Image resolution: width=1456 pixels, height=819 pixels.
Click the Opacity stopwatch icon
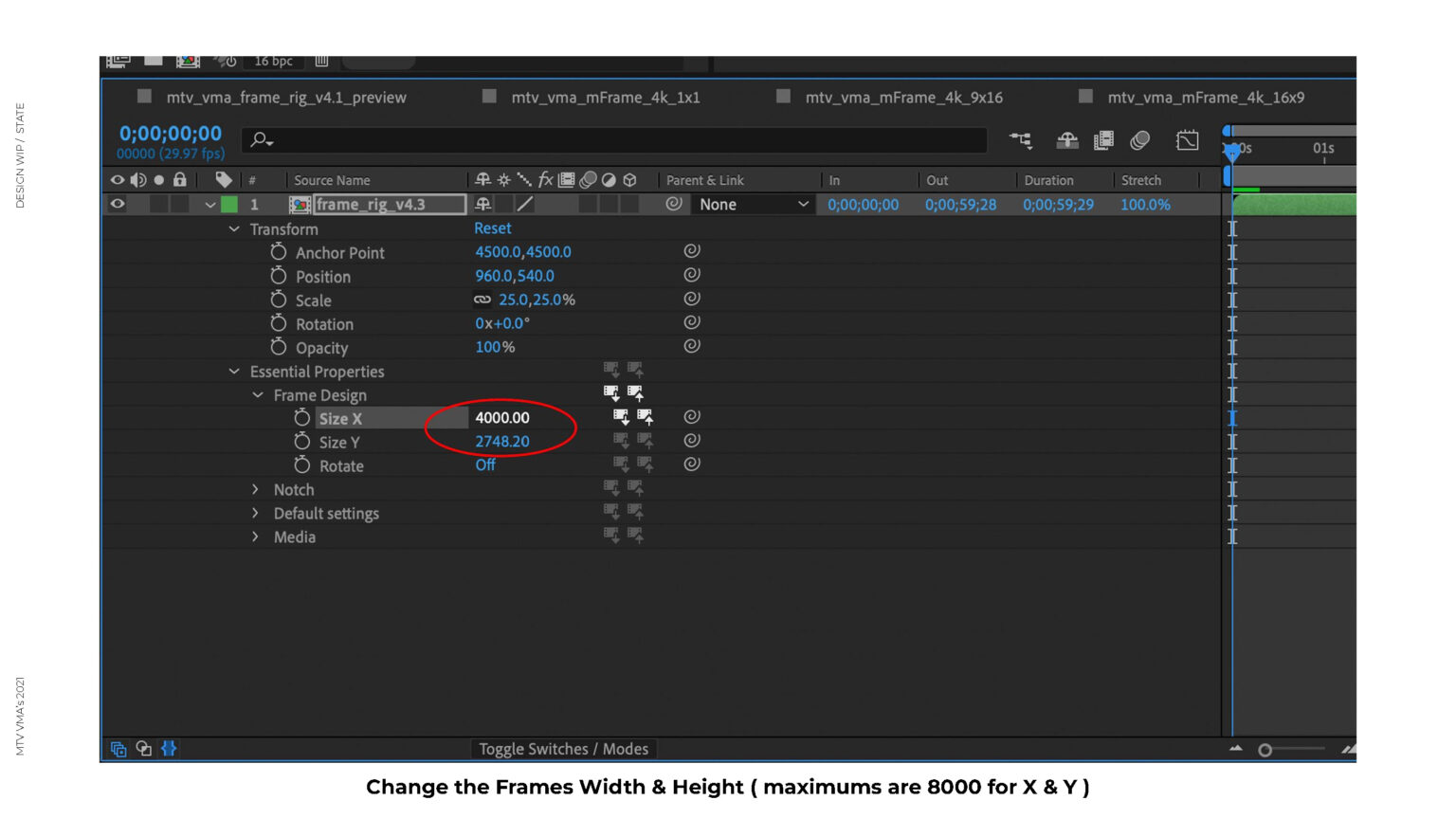click(x=278, y=346)
